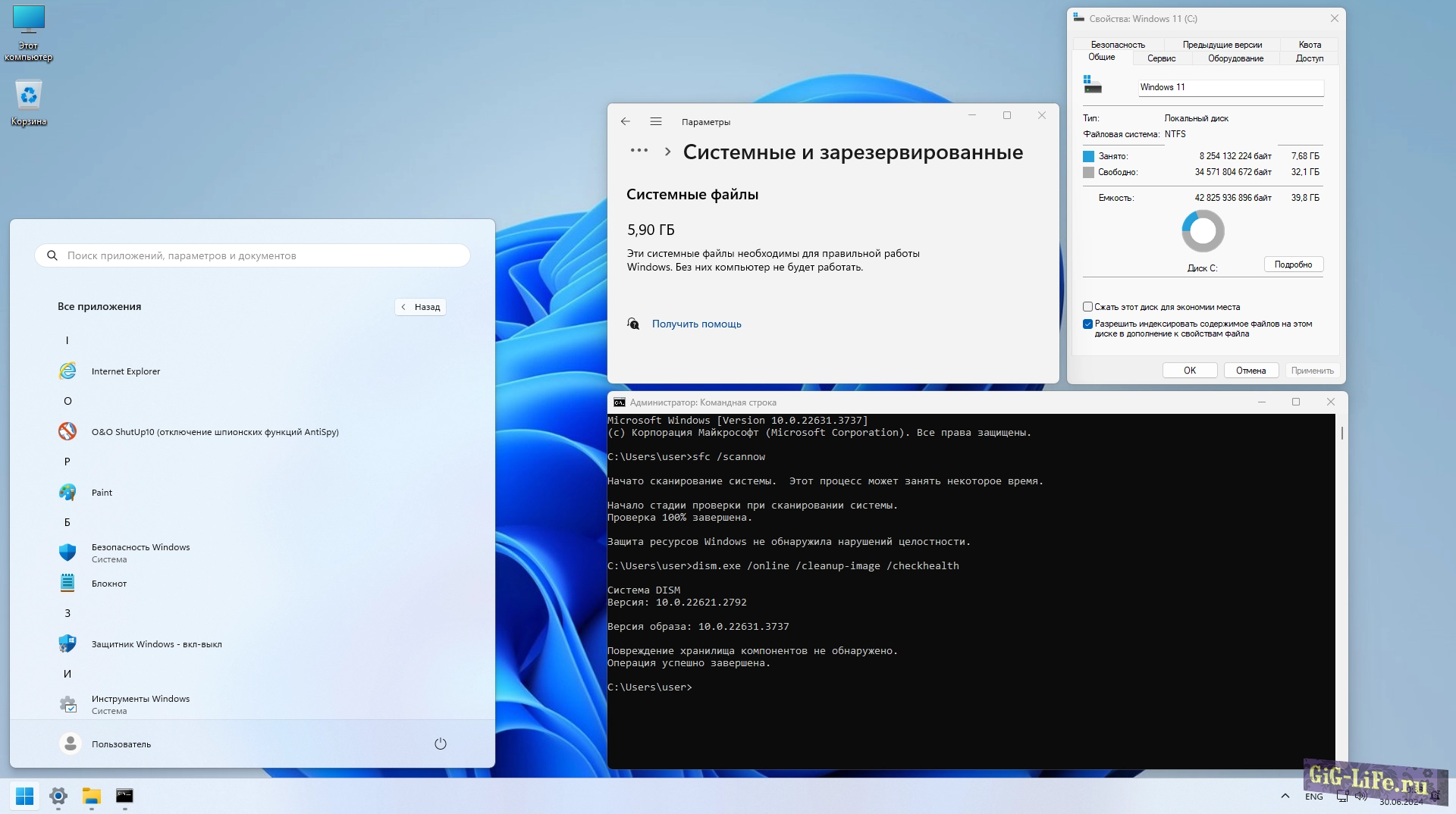Image resolution: width=1456 pixels, height=814 pixels.
Task: Click the power button in Start menu
Action: click(440, 744)
